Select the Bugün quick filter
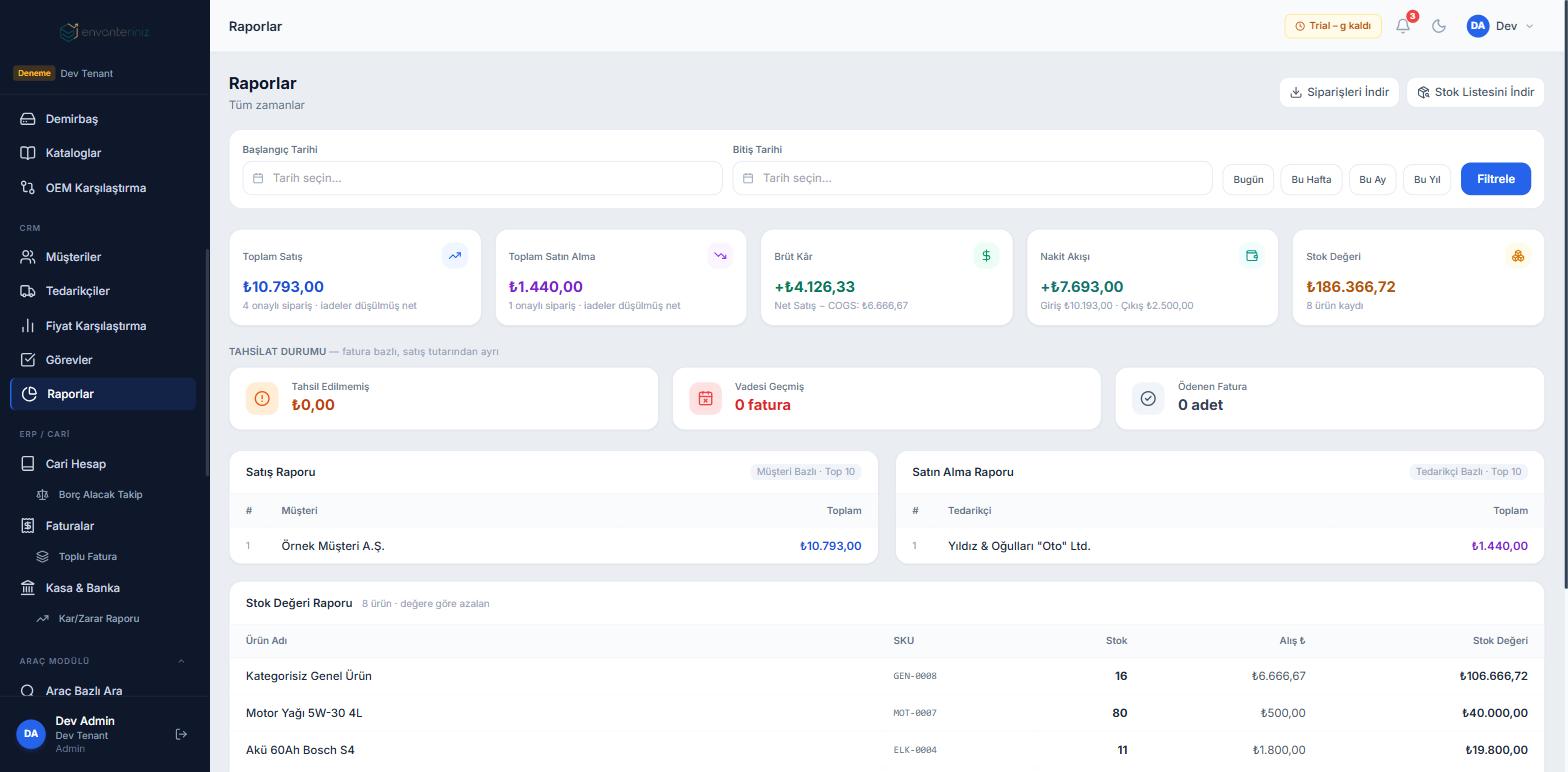 [x=1248, y=180]
